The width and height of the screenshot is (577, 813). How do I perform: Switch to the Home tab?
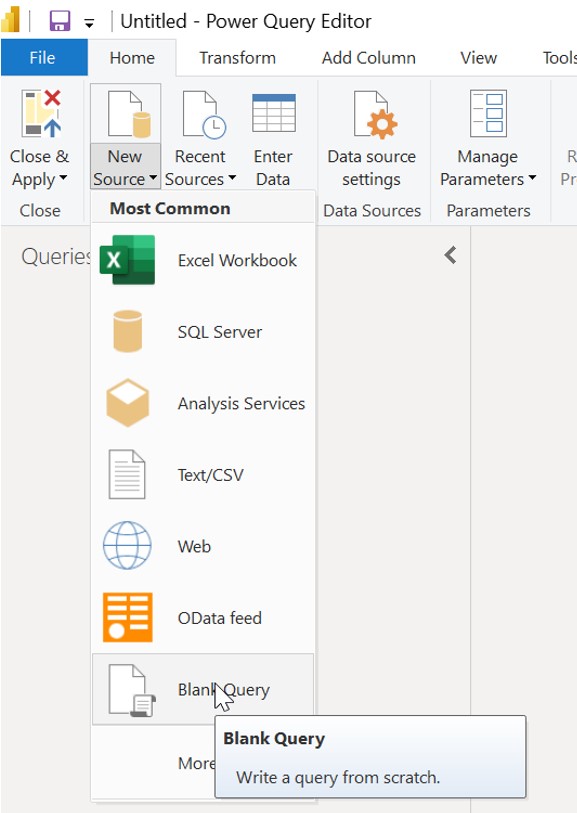pos(132,58)
